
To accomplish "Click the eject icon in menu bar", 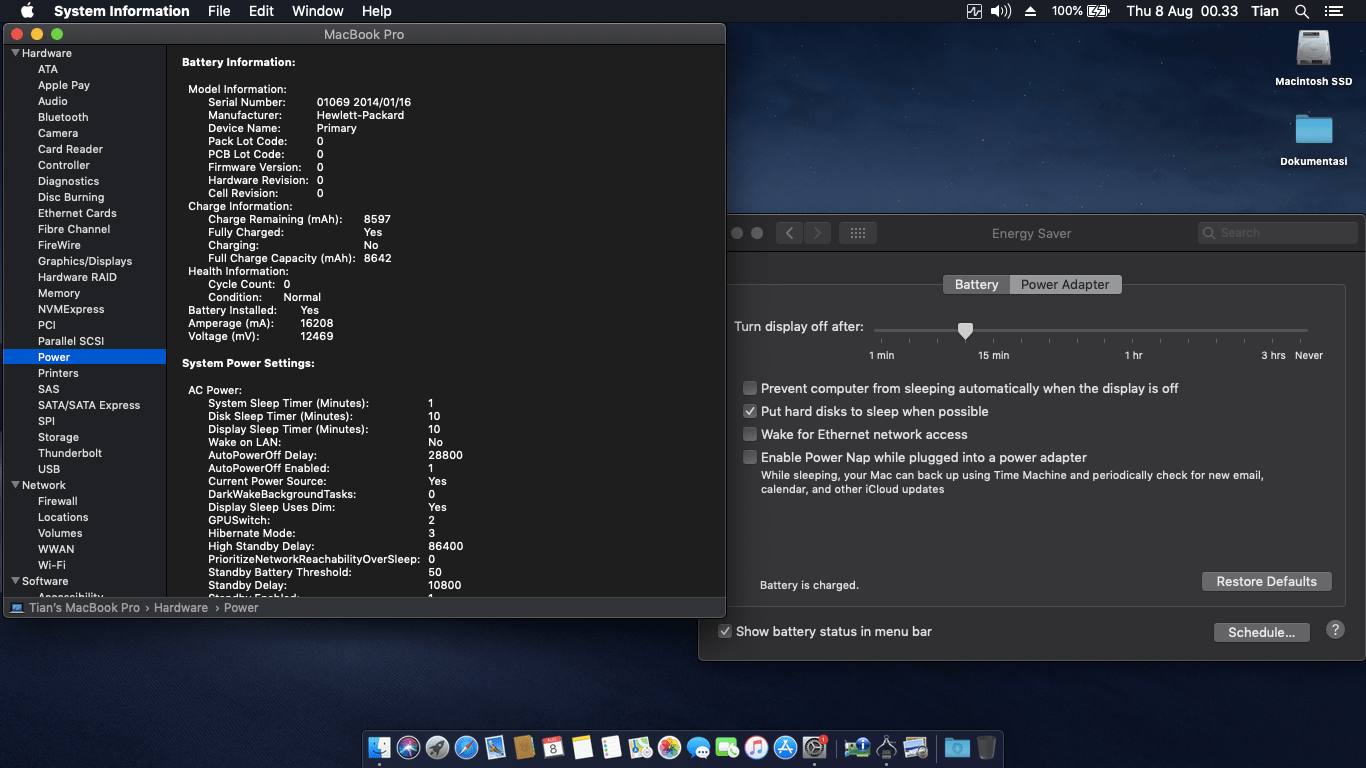I will [1030, 11].
